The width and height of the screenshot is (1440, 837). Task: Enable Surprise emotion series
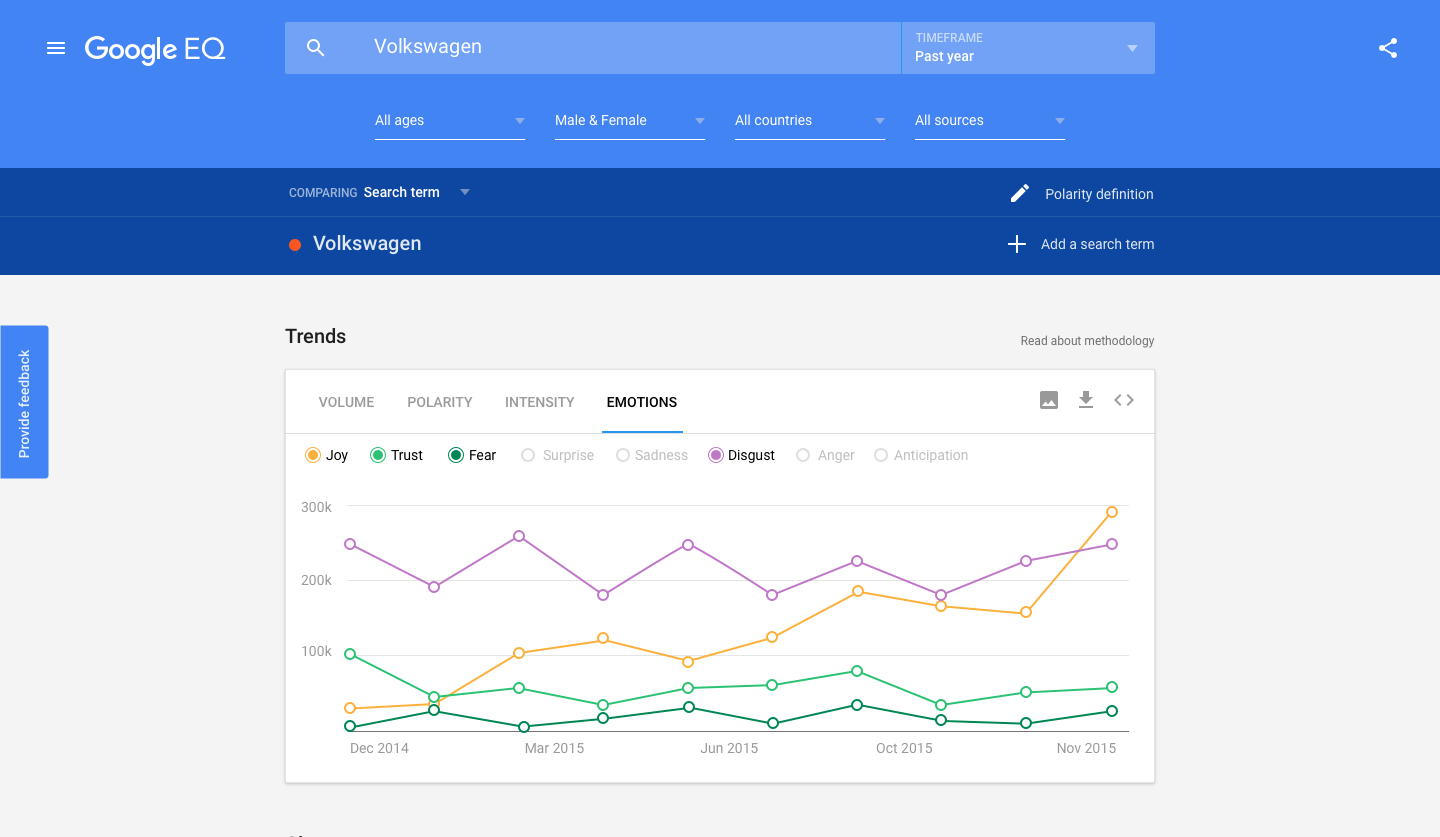click(x=558, y=455)
